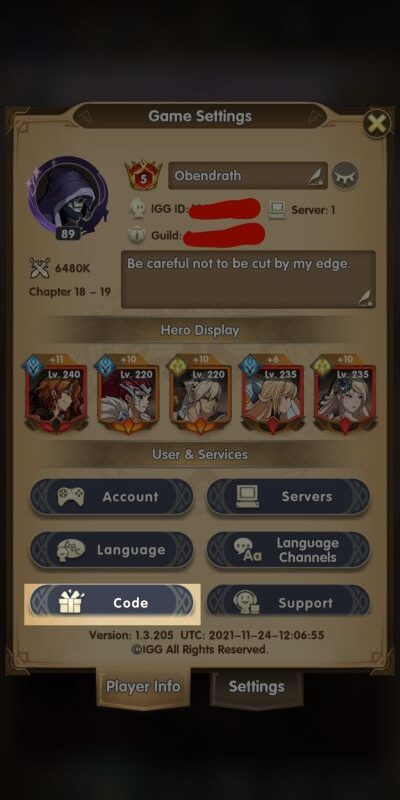
Task: Open the Account button
Action: [111, 496]
